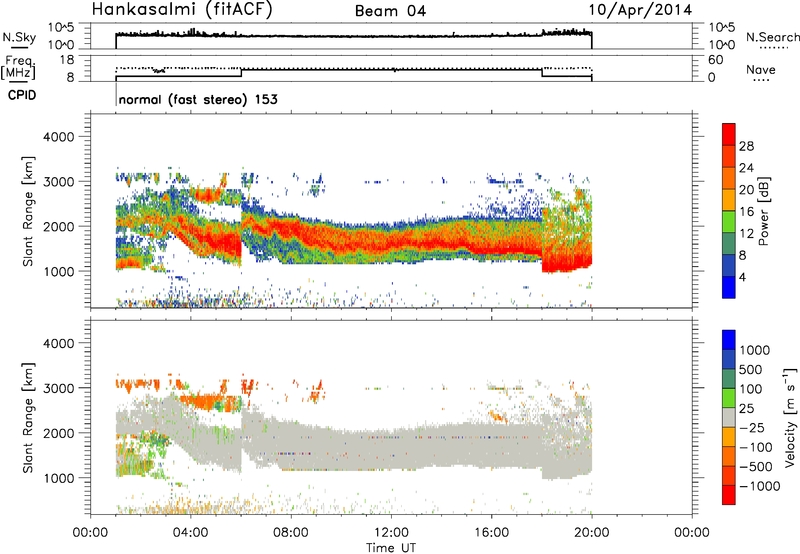800x554 pixels.
Task: Click the 10/Apr/2014 date label
Action: (x=640, y=10)
